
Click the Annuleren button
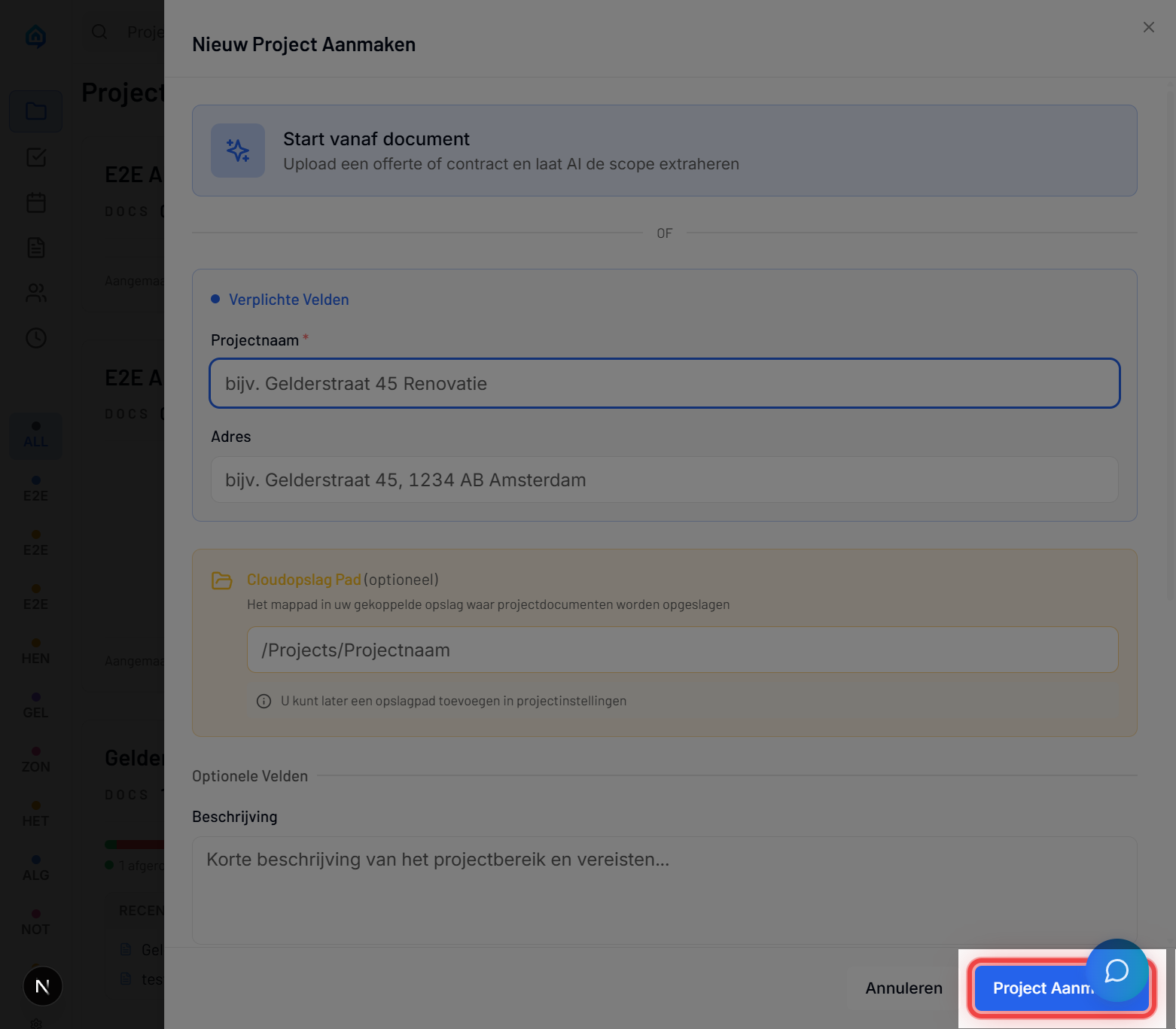tap(903, 988)
